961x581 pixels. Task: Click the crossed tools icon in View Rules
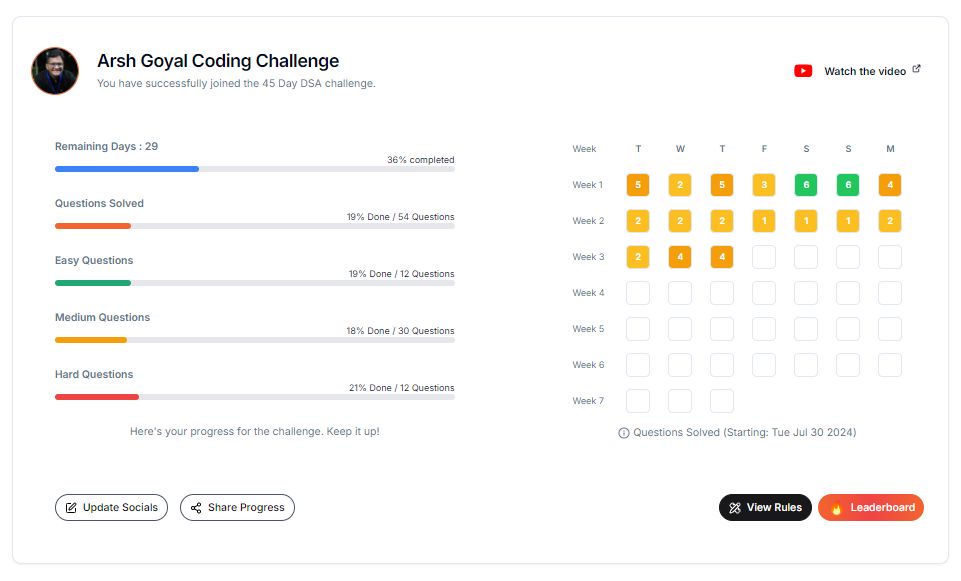[x=735, y=507]
